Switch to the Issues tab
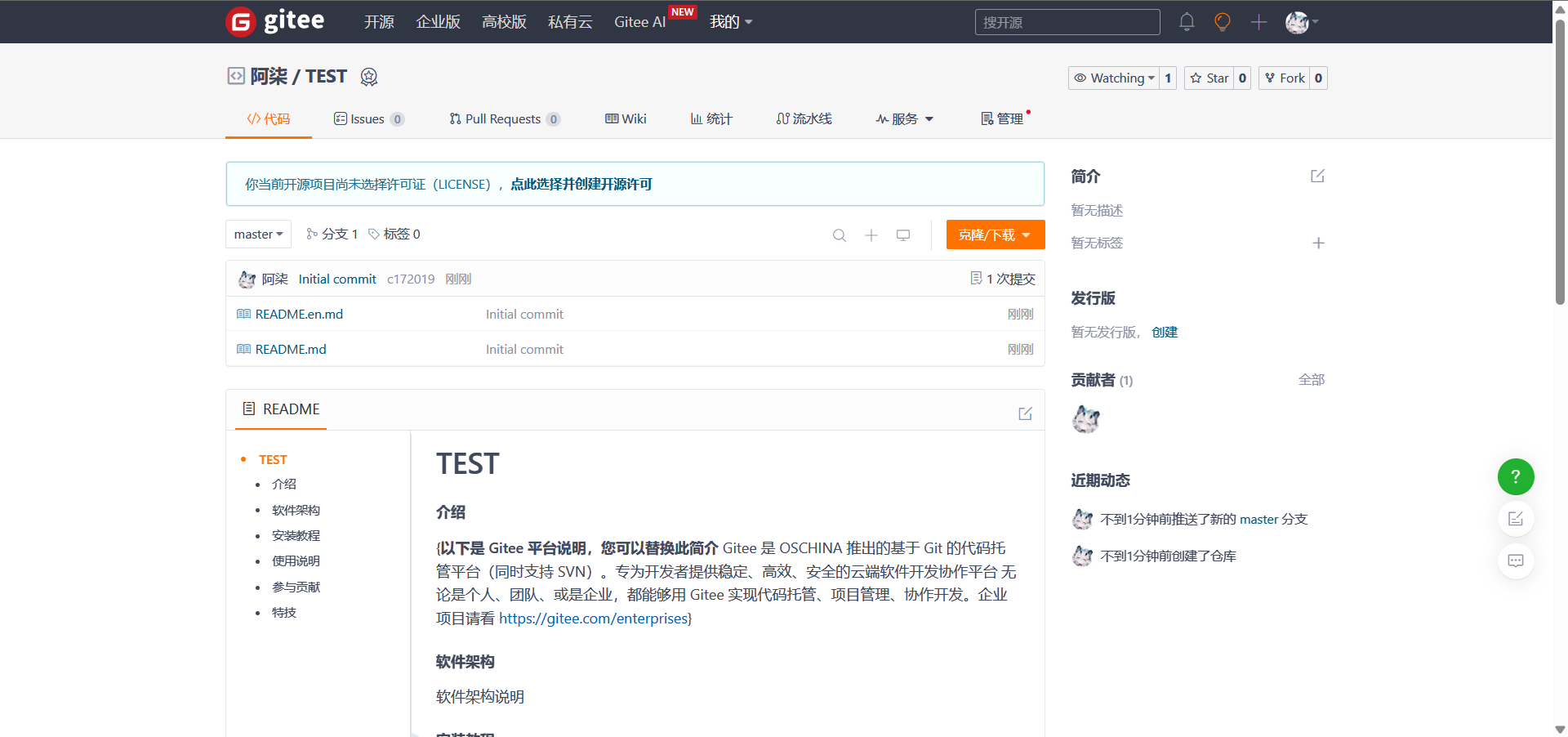 click(x=367, y=119)
